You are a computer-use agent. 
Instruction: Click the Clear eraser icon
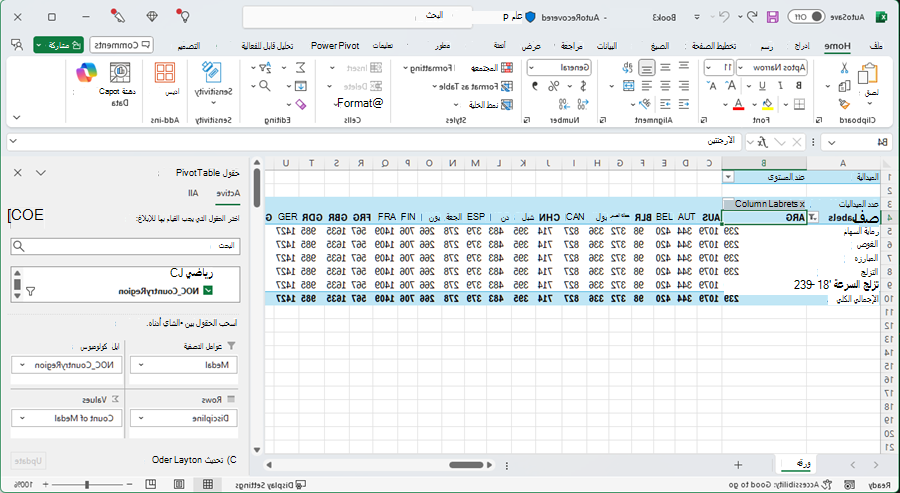(300, 104)
